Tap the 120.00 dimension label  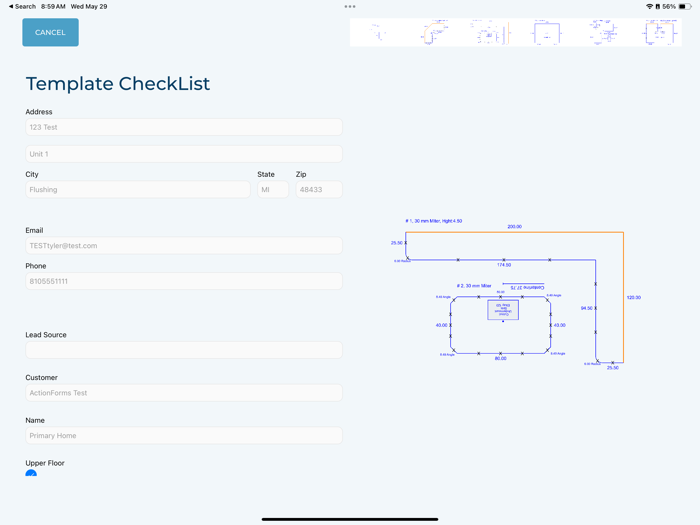[x=634, y=297]
